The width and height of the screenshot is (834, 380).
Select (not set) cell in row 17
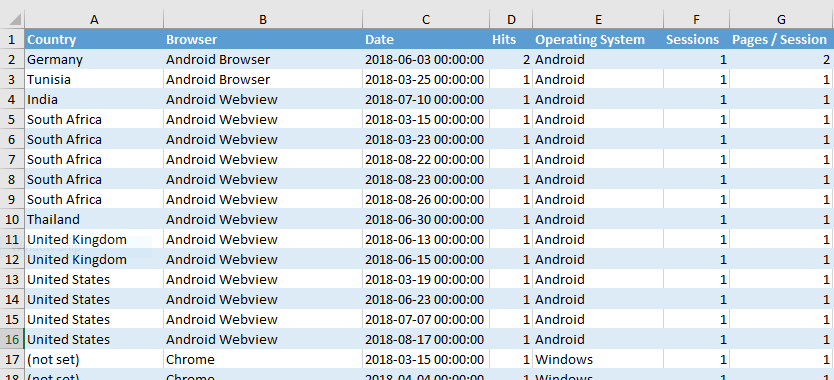(x=94, y=359)
